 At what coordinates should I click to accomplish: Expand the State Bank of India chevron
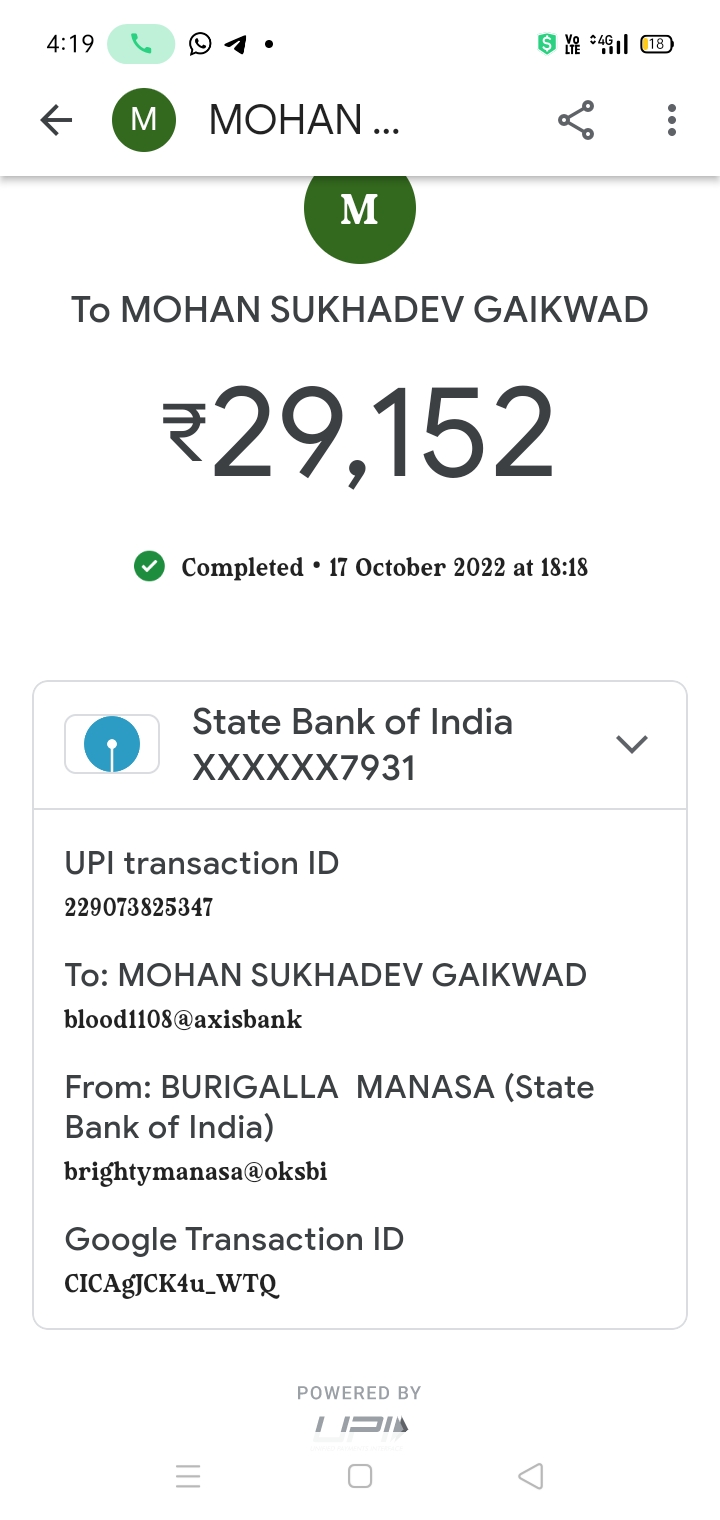(x=632, y=744)
